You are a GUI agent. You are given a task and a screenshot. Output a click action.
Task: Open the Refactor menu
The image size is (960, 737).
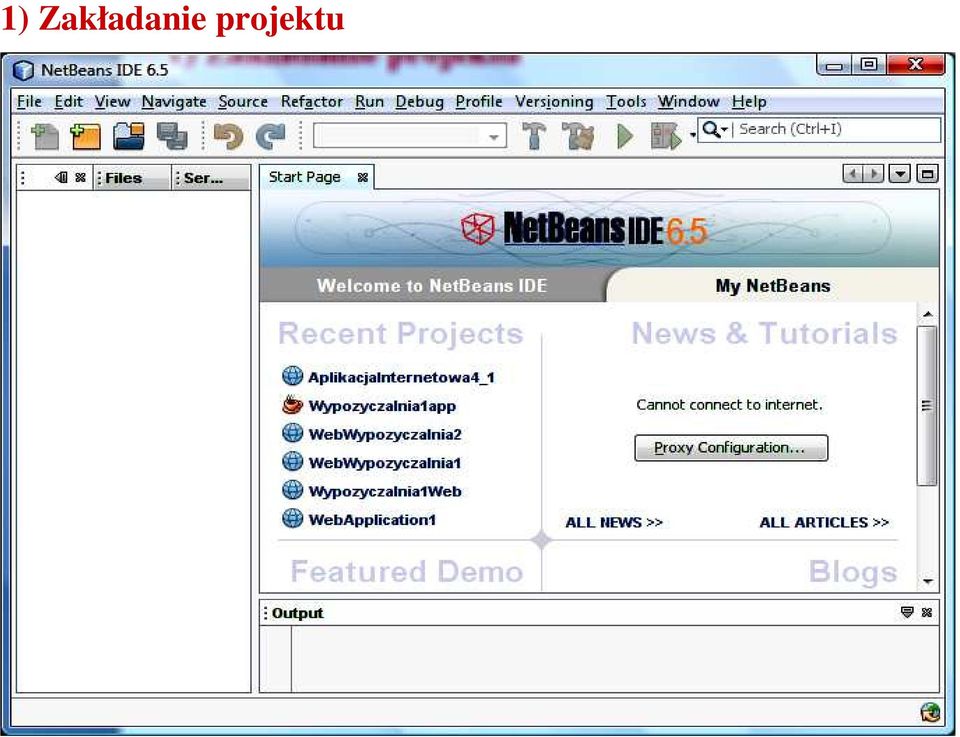coord(312,102)
